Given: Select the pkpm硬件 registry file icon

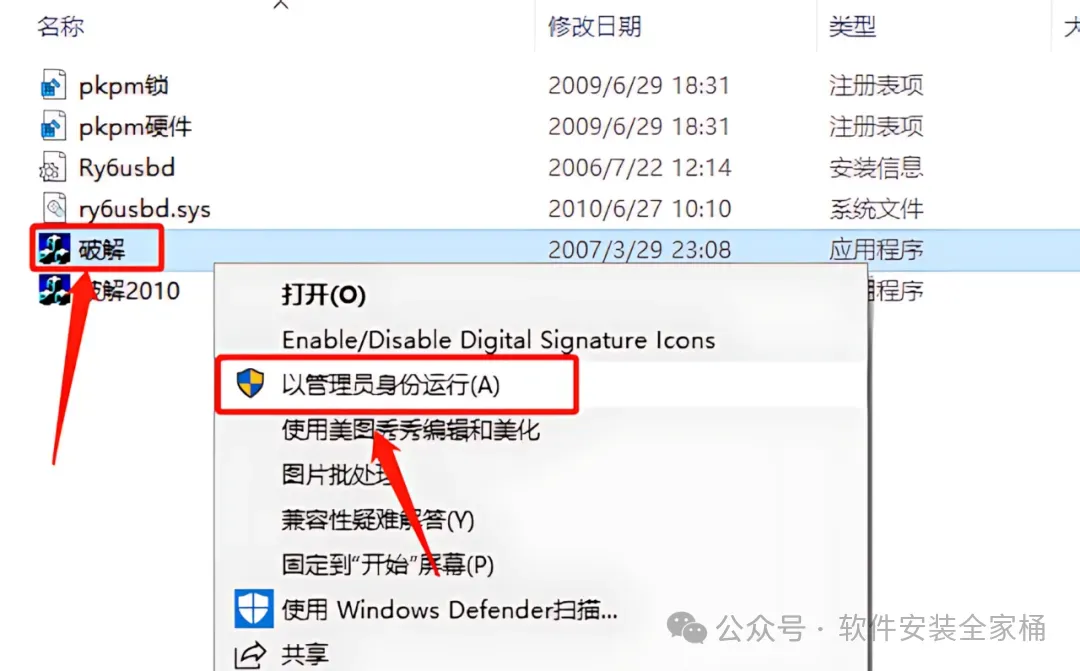Looking at the screenshot, I should click(53, 127).
